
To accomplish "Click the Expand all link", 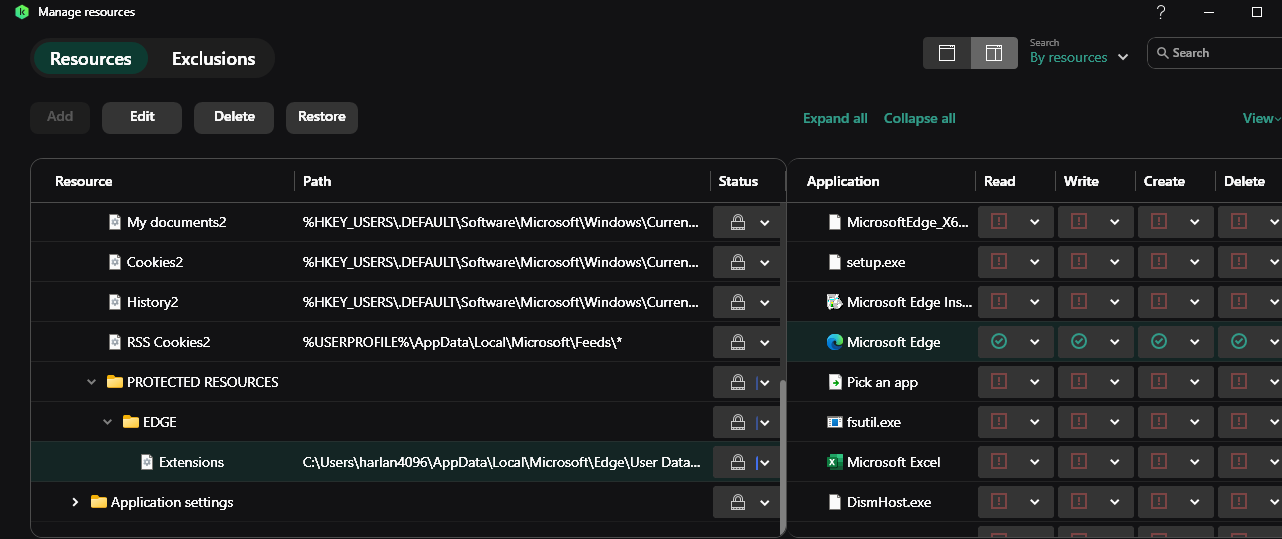I will [x=835, y=118].
